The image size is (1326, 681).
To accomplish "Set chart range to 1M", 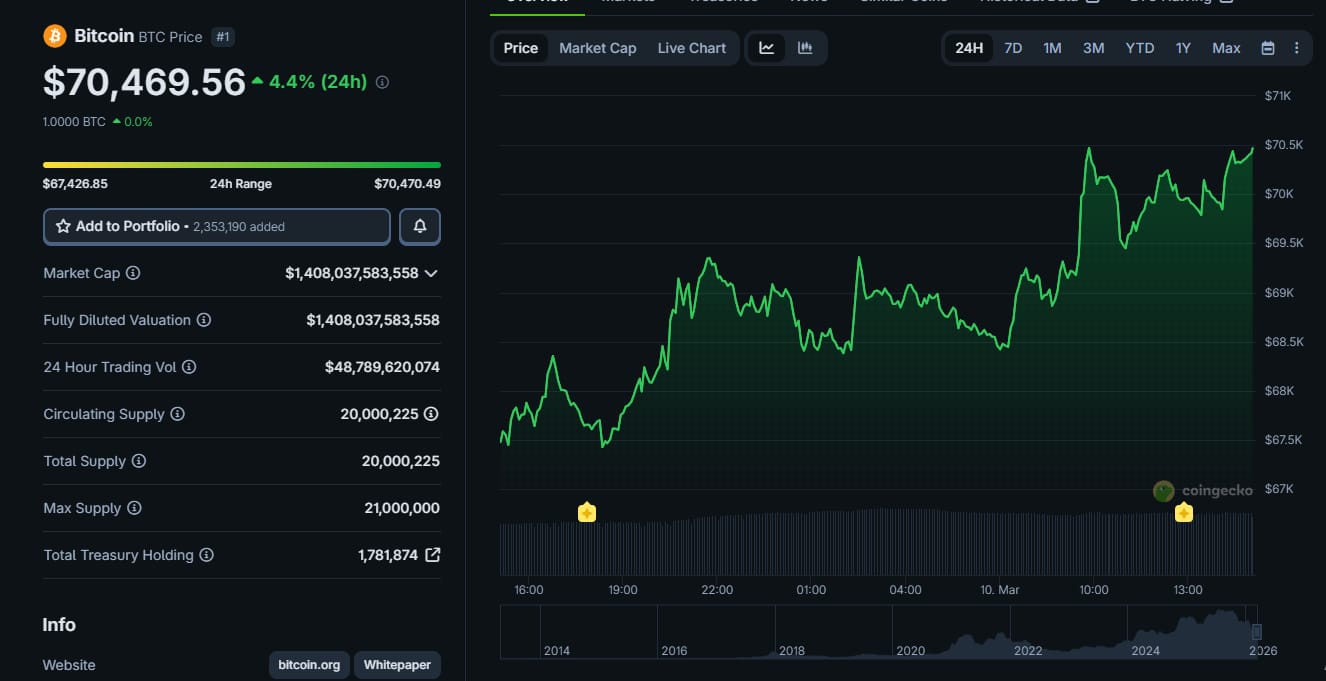I will (x=1052, y=48).
